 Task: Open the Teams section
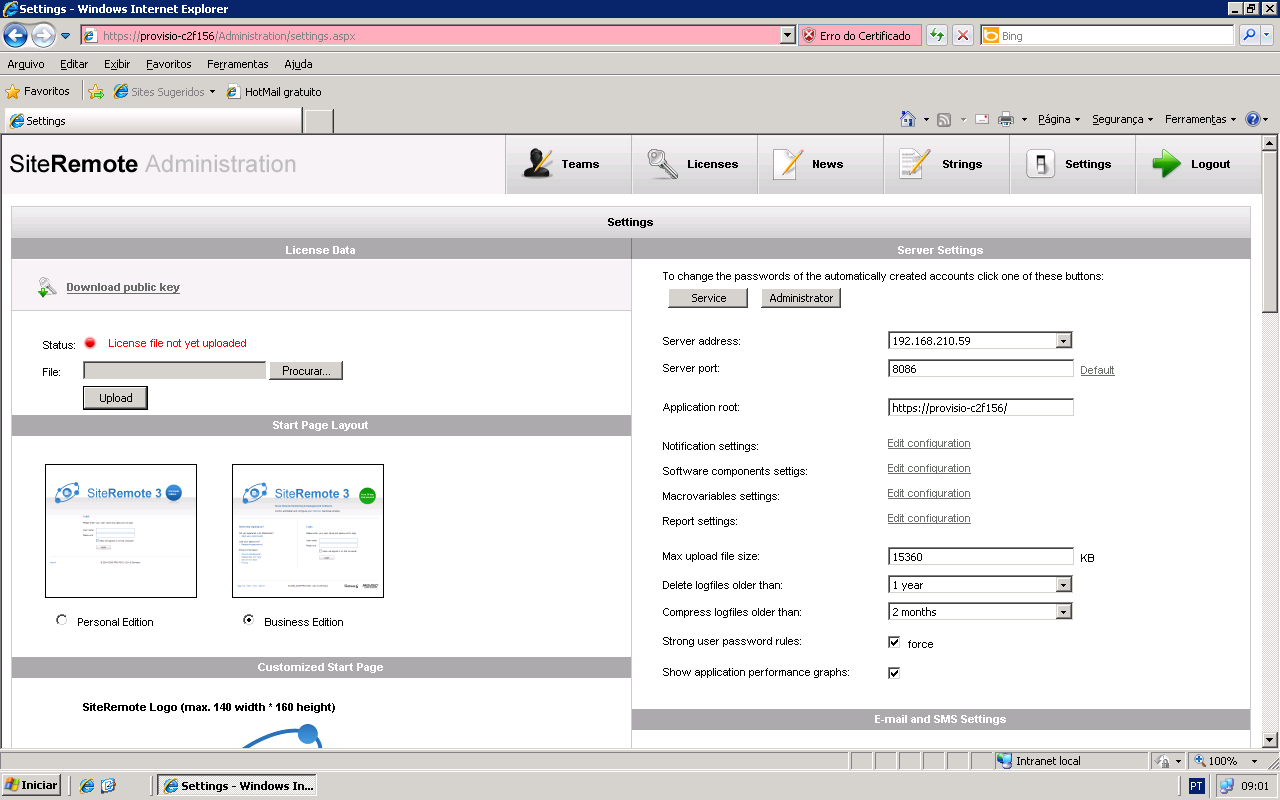pyautogui.click(x=568, y=164)
